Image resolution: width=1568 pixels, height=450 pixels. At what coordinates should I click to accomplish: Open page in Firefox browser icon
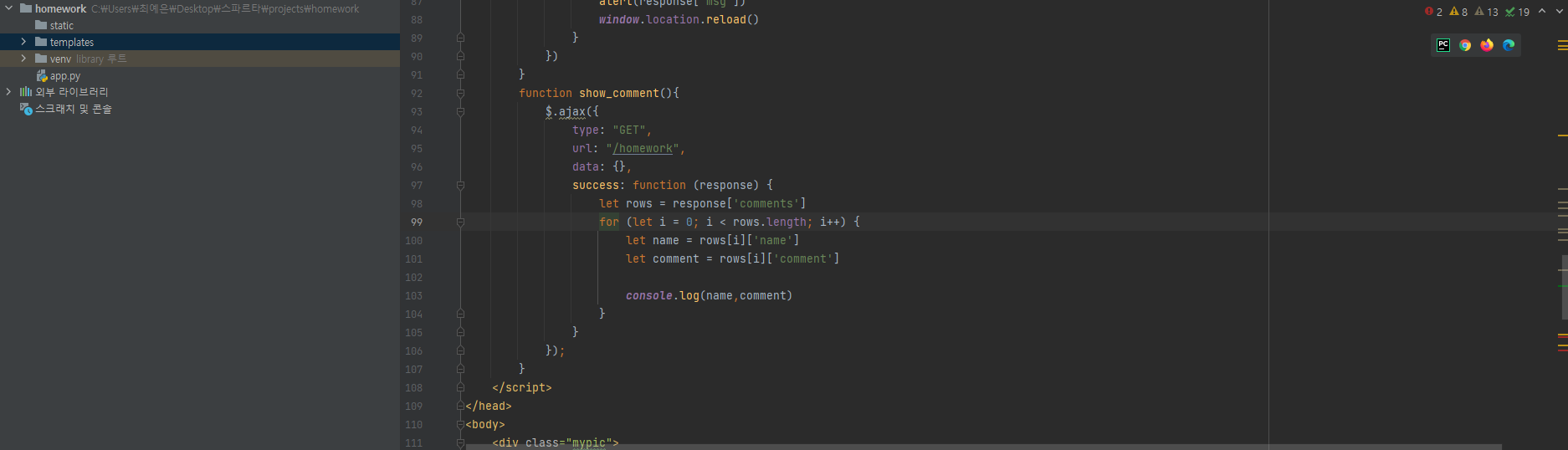[x=1487, y=45]
